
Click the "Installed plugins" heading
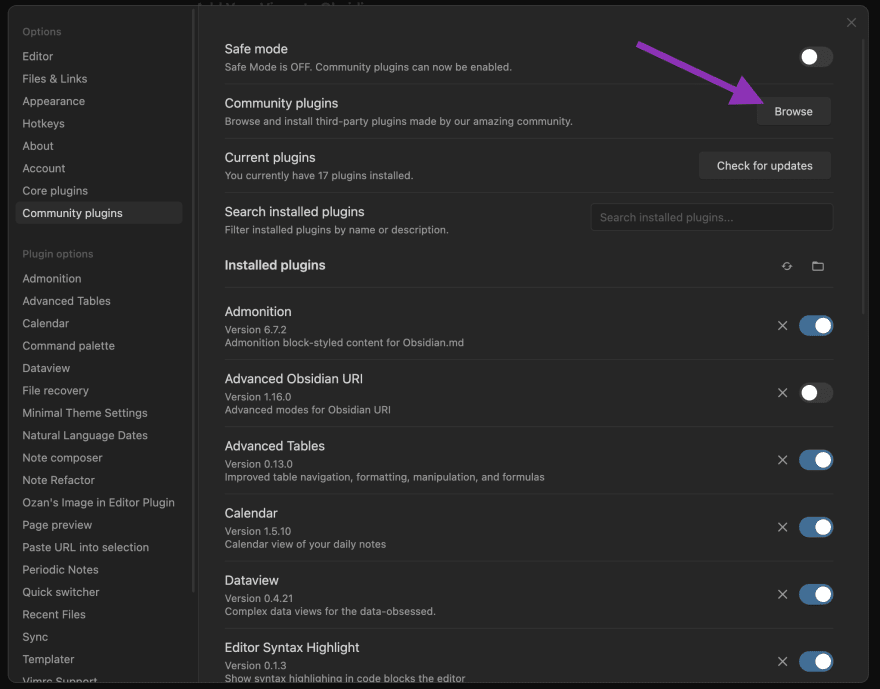[x=275, y=265]
